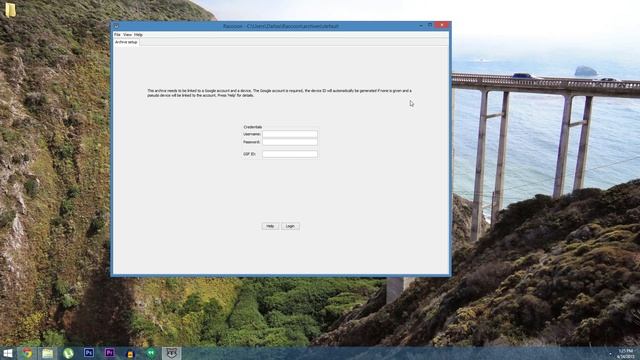Open the green Hangouts taskbar icon
Screen dimensions: 640x360
(151, 353)
